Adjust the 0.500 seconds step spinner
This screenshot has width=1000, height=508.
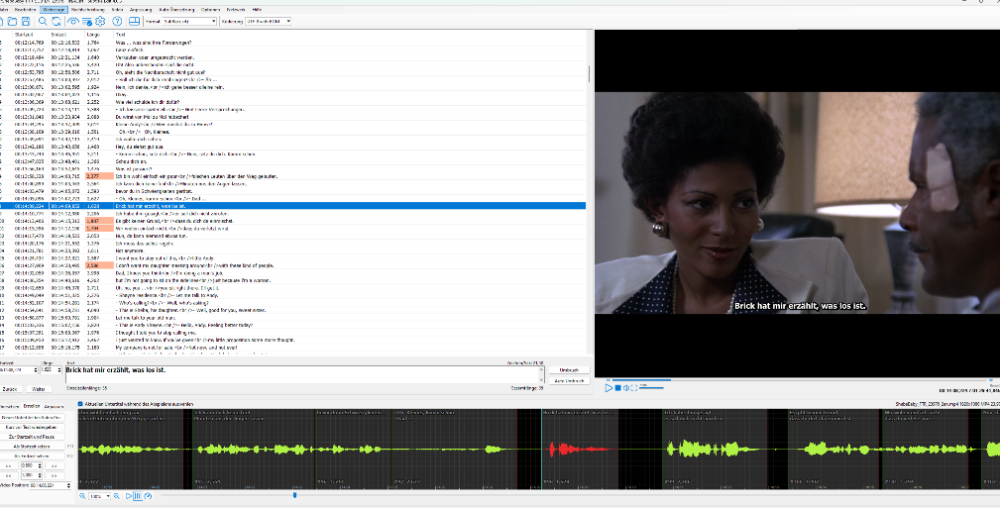pyautogui.click(x=40, y=466)
